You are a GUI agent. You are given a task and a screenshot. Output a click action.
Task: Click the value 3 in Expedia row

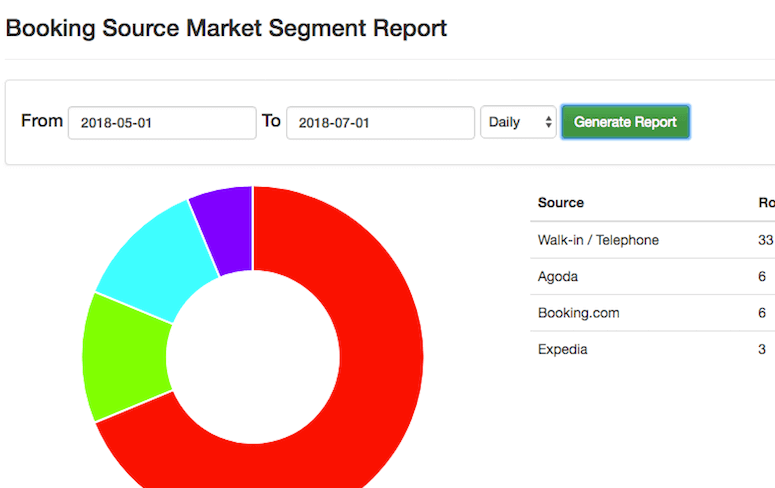tap(762, 349)
